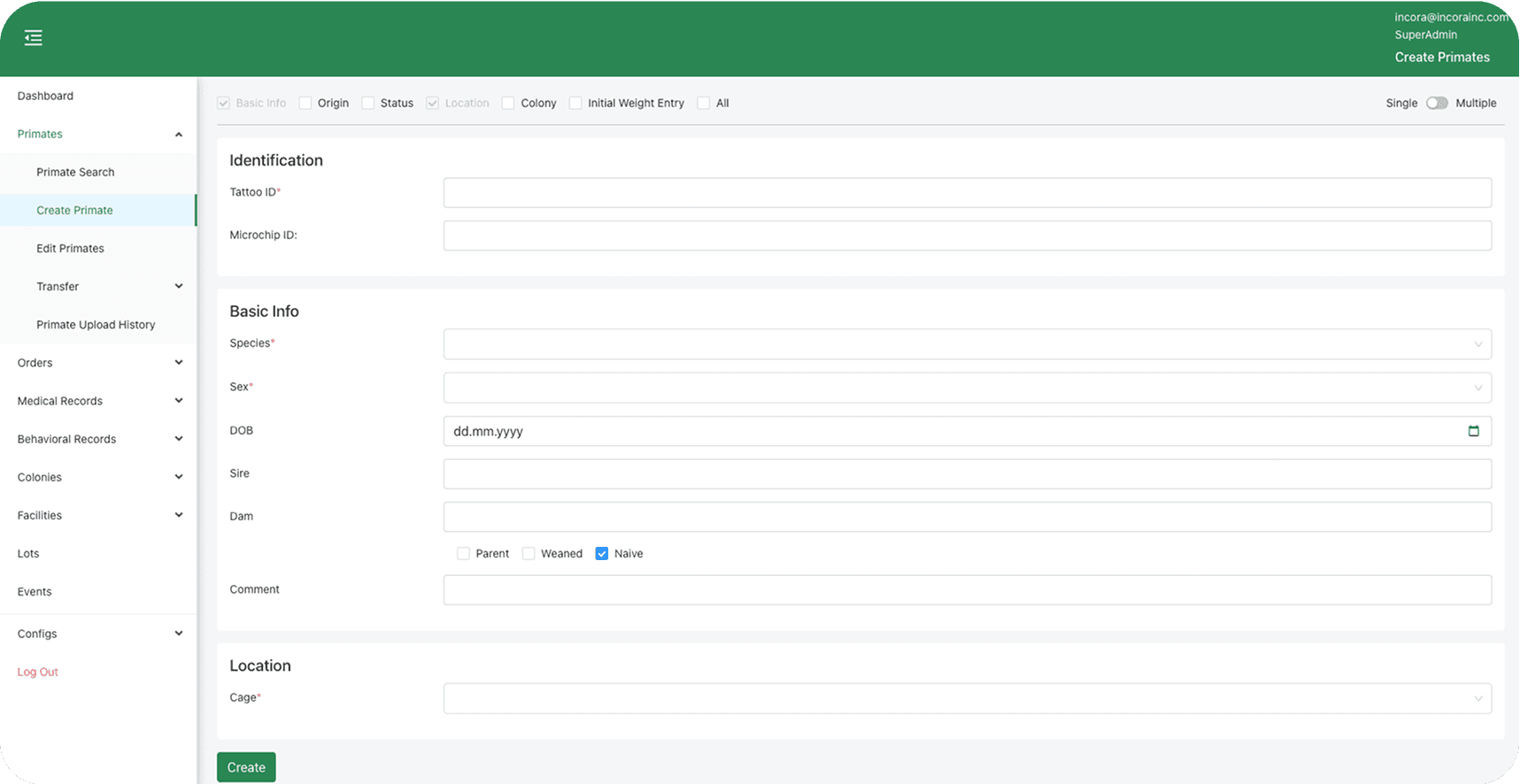
Task: Focus the Tattoo ID input field
Action: click(967, 193)
